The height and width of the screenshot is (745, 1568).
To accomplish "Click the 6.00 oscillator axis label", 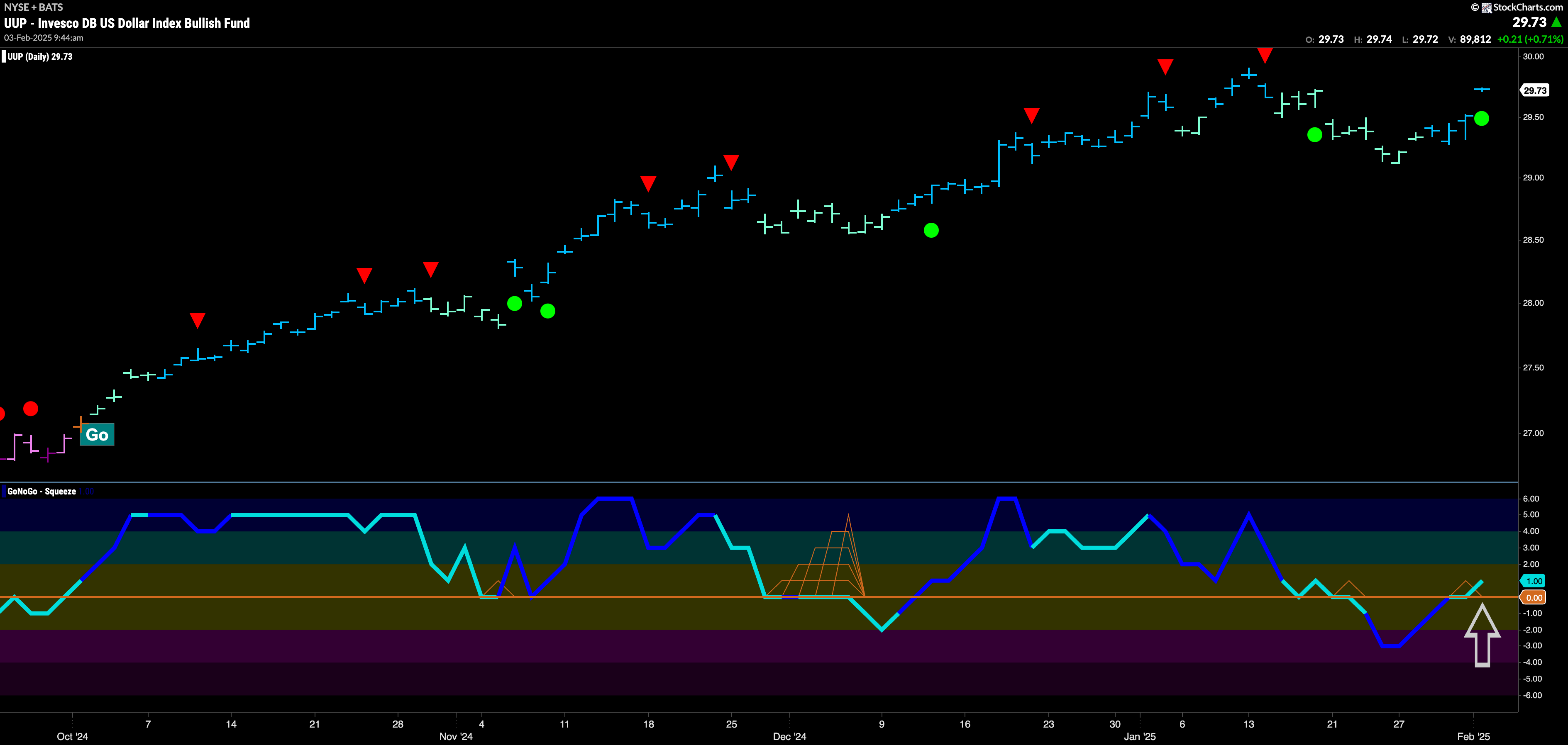I will tap(1531, 499).
